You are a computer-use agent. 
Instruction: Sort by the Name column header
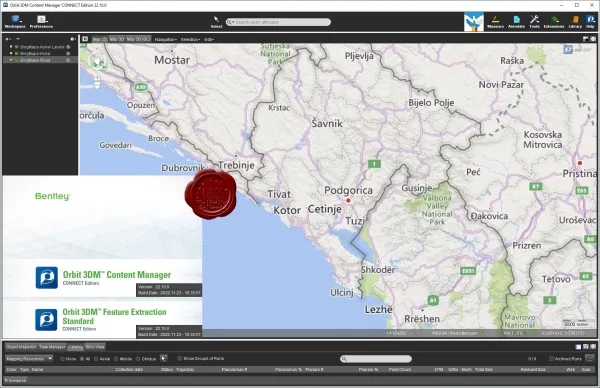[37, 370]
